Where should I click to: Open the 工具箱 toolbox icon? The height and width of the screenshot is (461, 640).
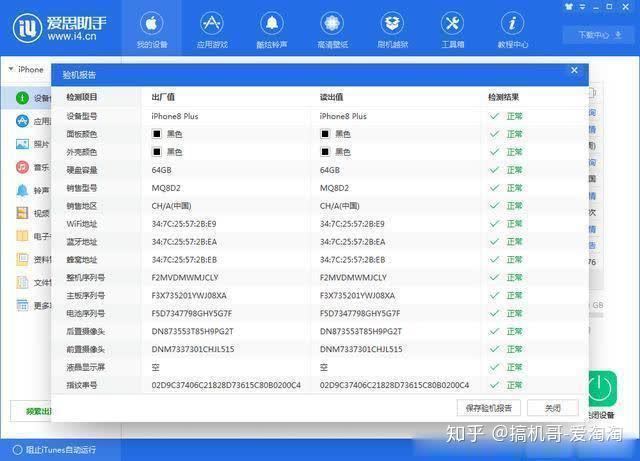pos(452,23)
